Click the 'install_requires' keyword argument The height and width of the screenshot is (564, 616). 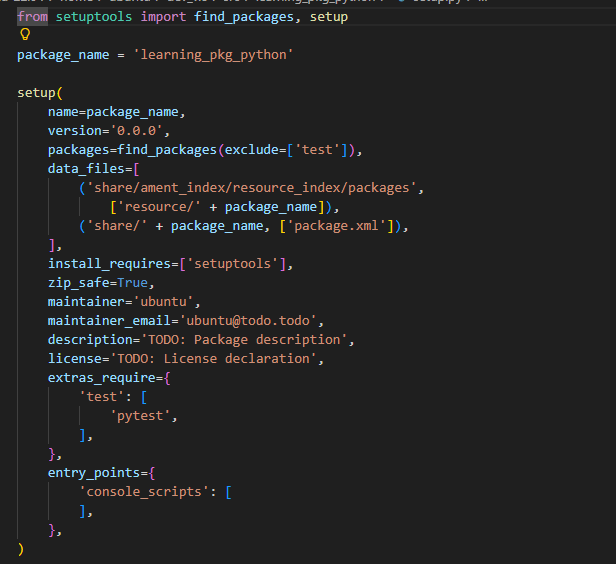(109, 264)
